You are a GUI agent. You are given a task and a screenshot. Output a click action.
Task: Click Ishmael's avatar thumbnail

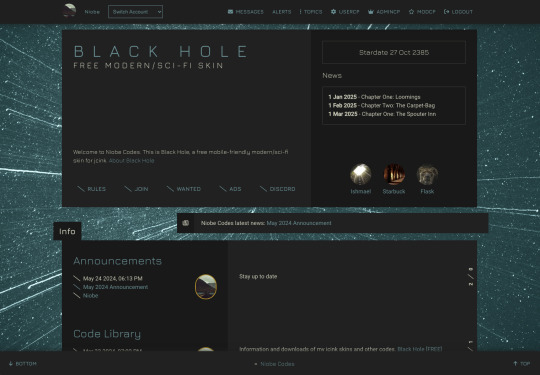pos(361,174)
